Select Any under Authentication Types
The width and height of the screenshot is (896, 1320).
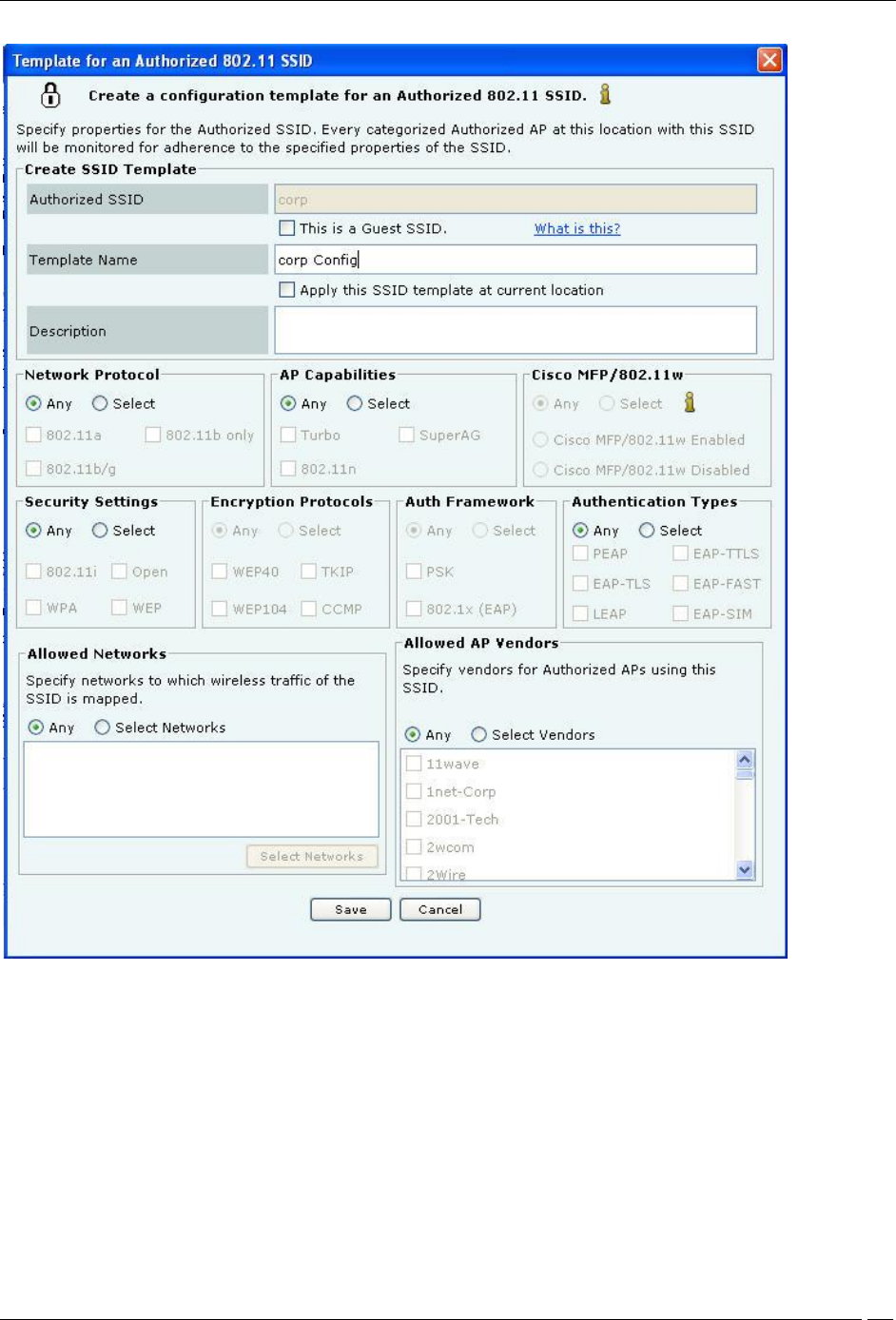point(580,531)
